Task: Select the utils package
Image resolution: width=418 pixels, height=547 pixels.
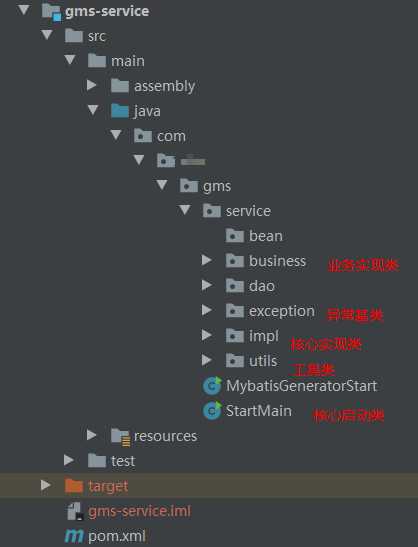Action: click(x=263, y=361)
